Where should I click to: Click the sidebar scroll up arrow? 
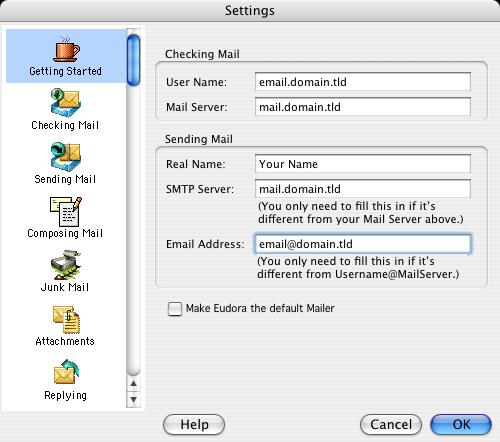pyautogui.click(x=133, y=383)
